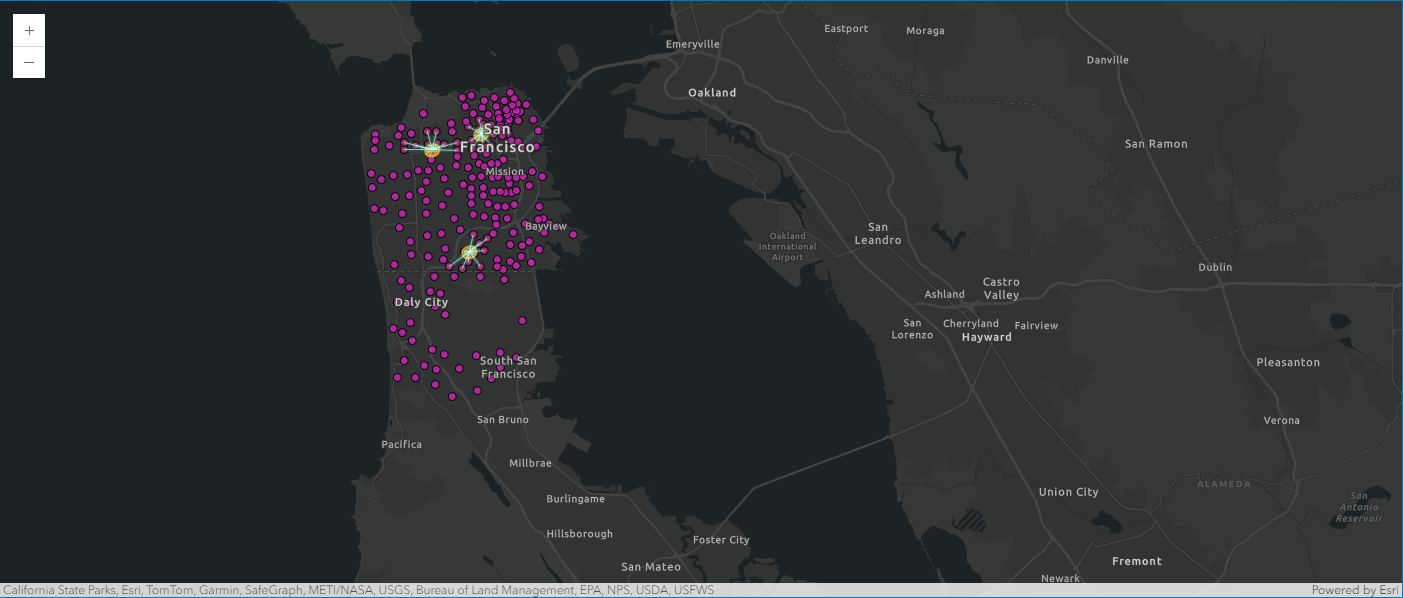Click the zoom in plus button

click(29, 31)
